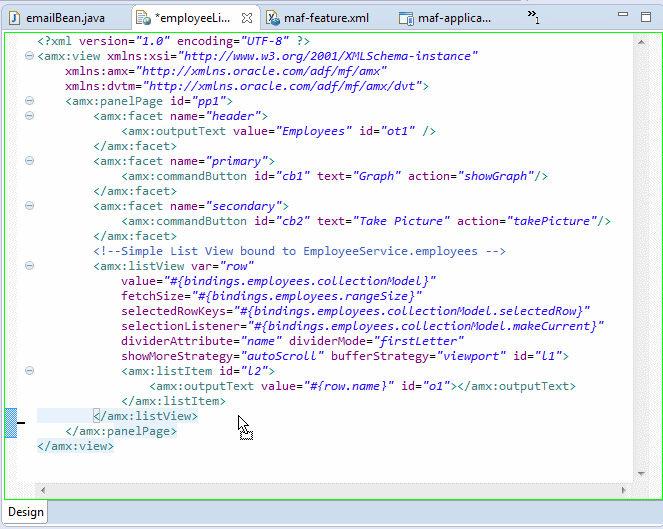This screenshot has width=663, height=529.
Task: Click the application icon on the maf-applica... tab
Action: (x=406, y=19)
